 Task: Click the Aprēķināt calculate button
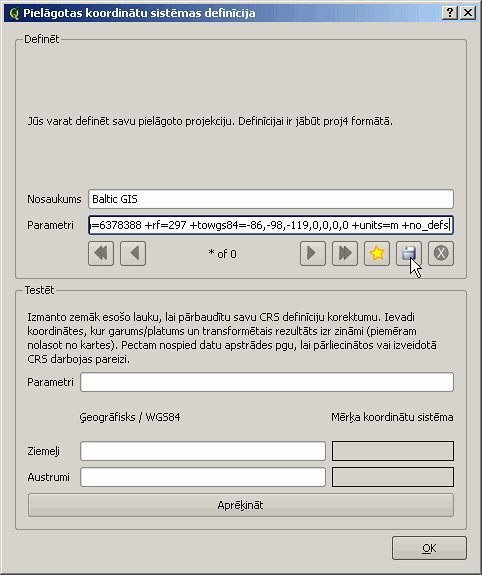point(241,505)
